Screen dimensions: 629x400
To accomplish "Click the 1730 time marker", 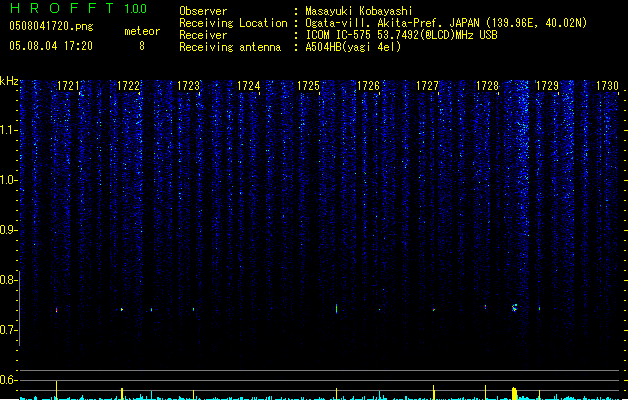I will pyautogui.click(x=607, y=86).
